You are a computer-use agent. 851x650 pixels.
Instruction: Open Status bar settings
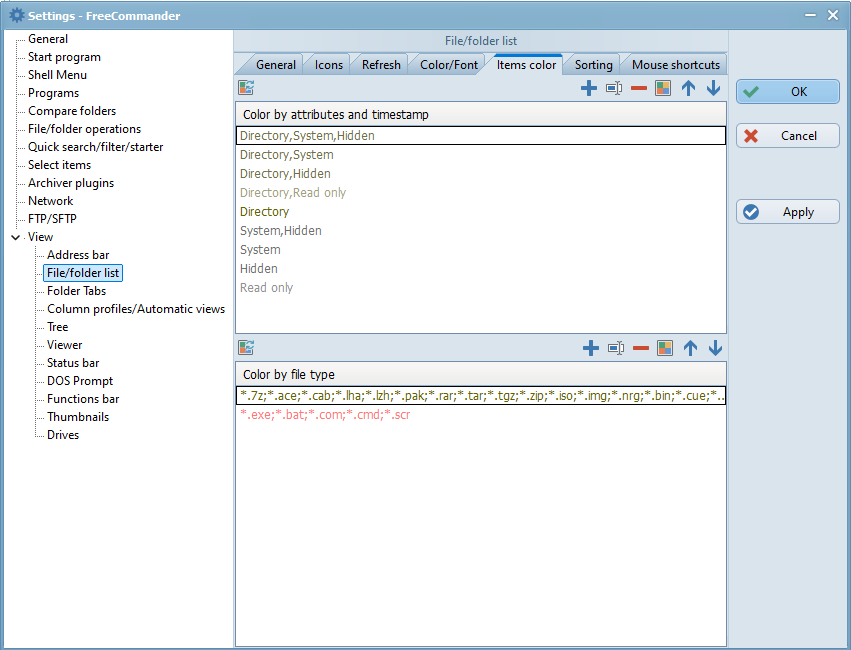click(73, 362)
